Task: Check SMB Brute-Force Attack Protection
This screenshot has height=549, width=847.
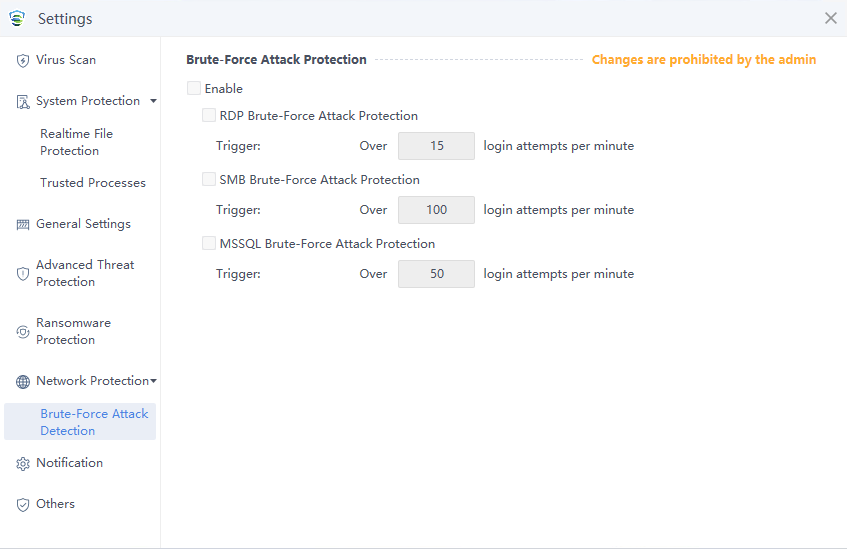Action: [x=209, y=180]
